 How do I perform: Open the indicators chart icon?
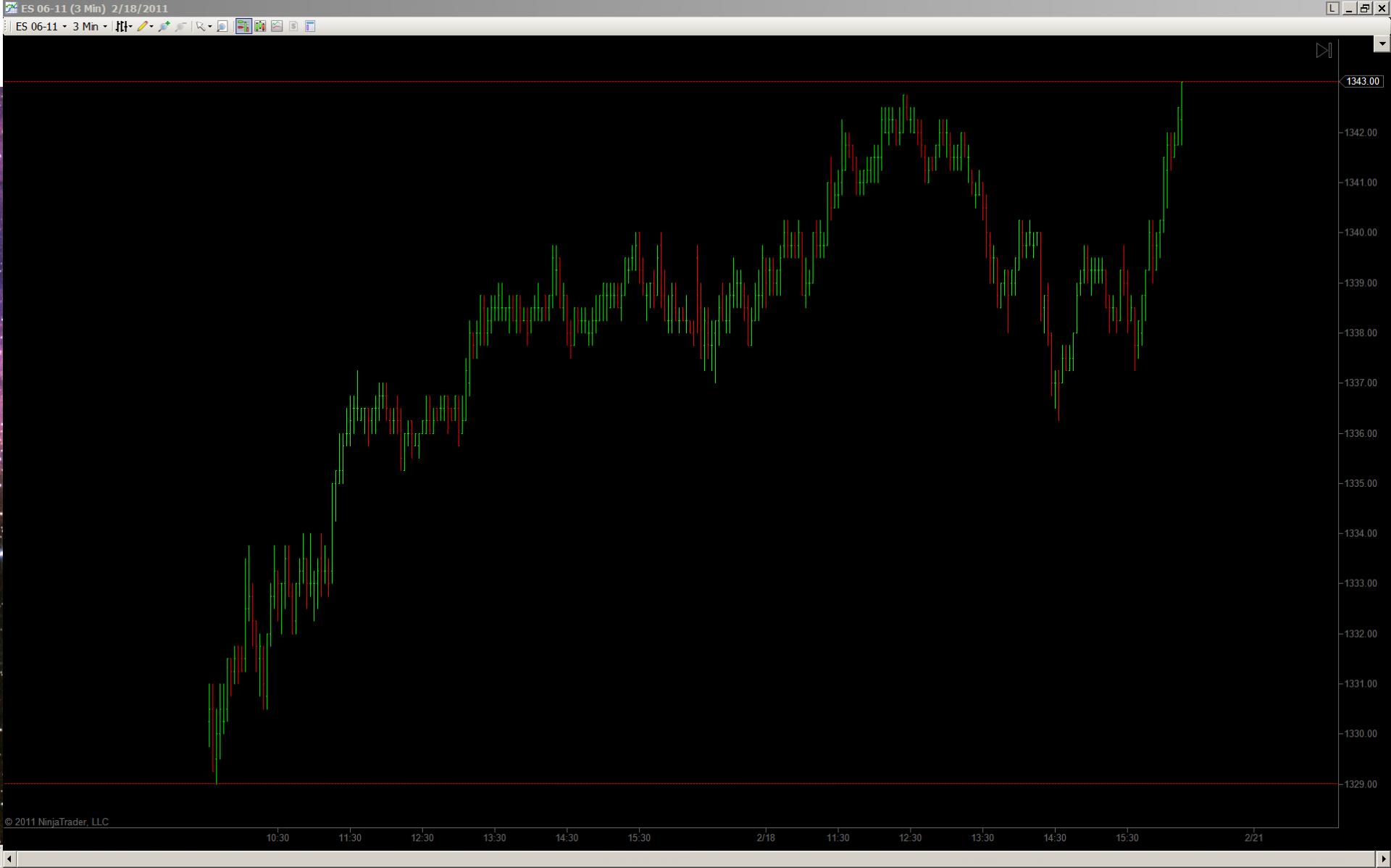(277, 26)
